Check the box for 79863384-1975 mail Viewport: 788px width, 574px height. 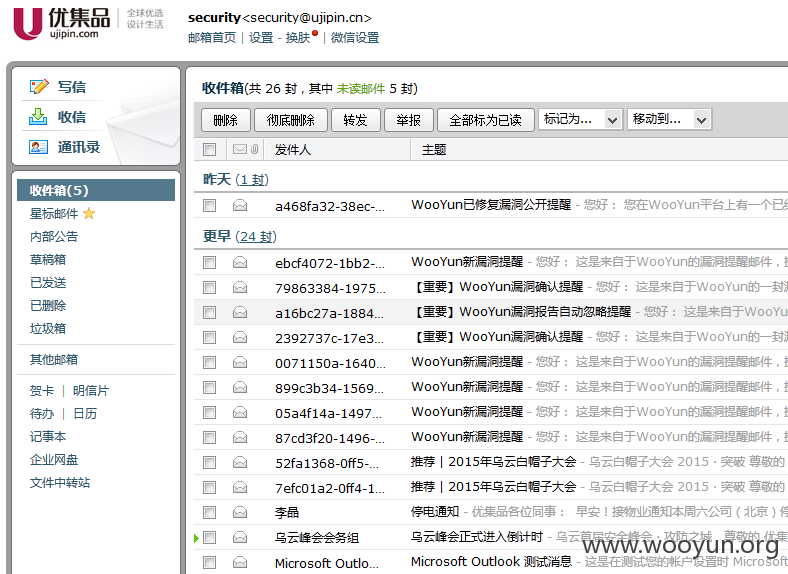[210, 288]
